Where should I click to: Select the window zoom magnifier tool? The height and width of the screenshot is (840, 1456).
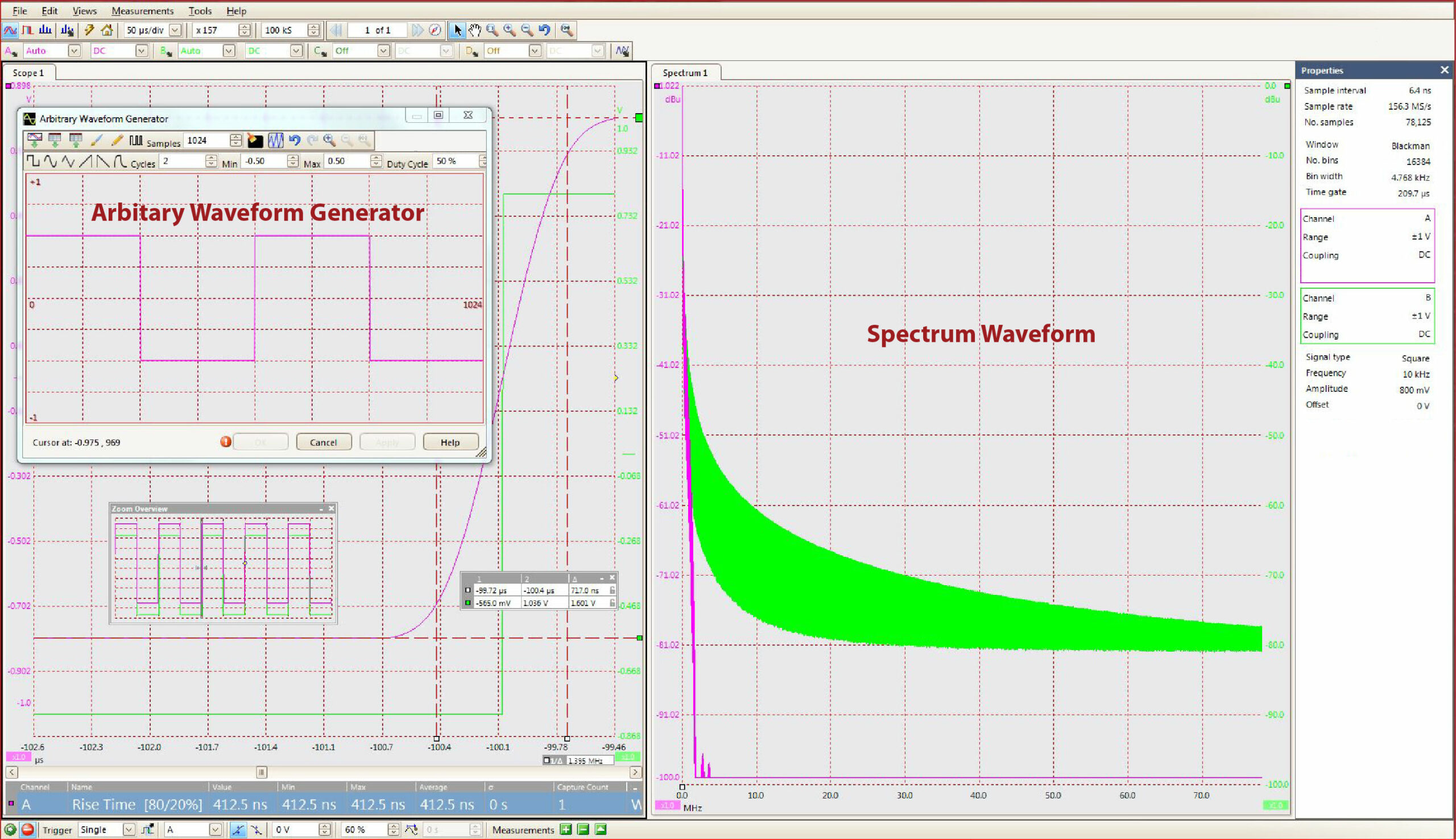pyautogui.click(x=492, y=30)
